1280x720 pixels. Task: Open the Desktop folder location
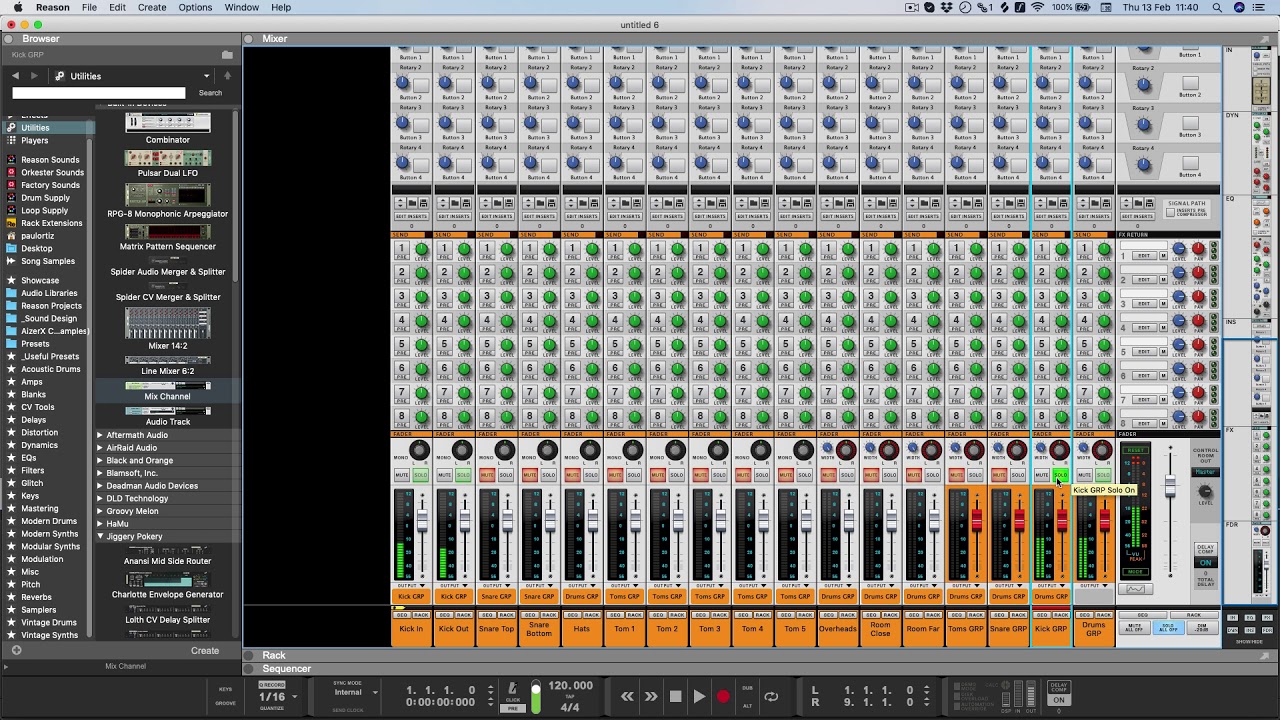[x=37, y=248]
